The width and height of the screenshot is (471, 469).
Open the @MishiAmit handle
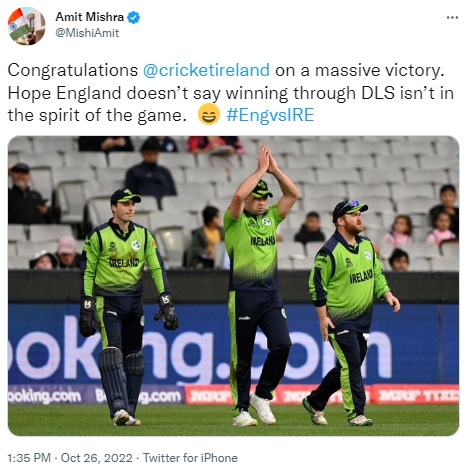[87, 33]
